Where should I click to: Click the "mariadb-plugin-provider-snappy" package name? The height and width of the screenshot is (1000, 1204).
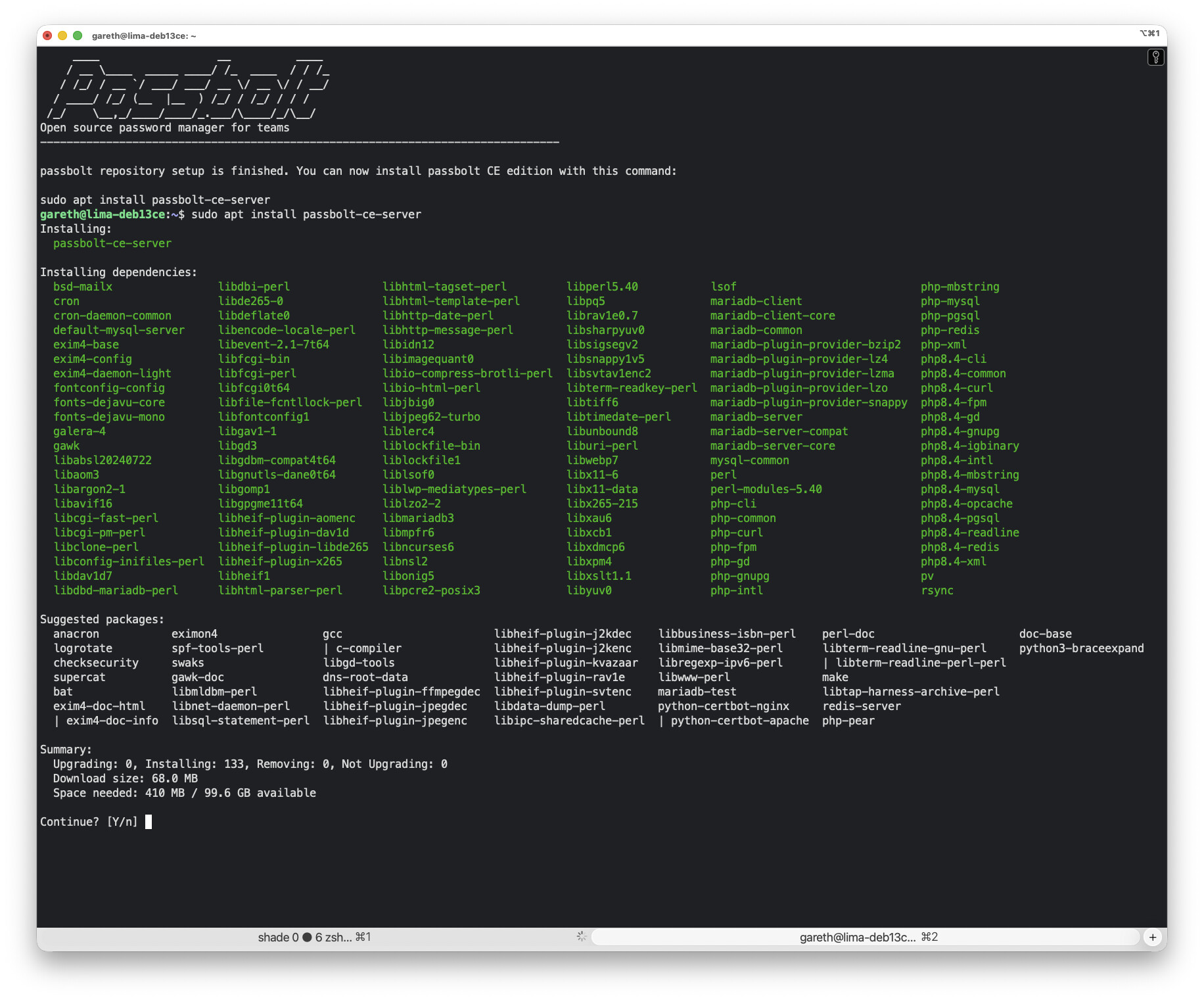coord(808,402)
